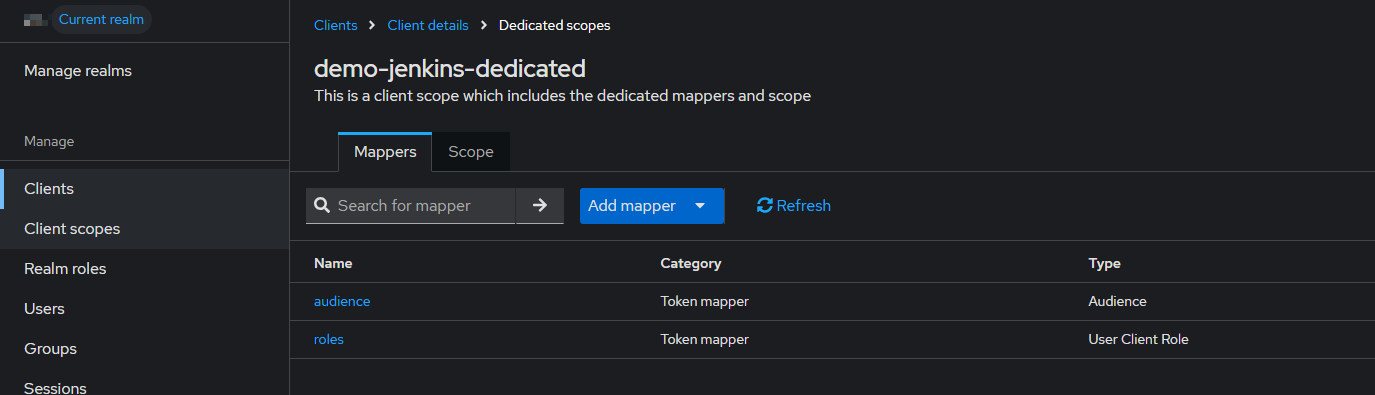Click the Category column header
Viewport: 1375px width, 395px height.
click(691, 263)
